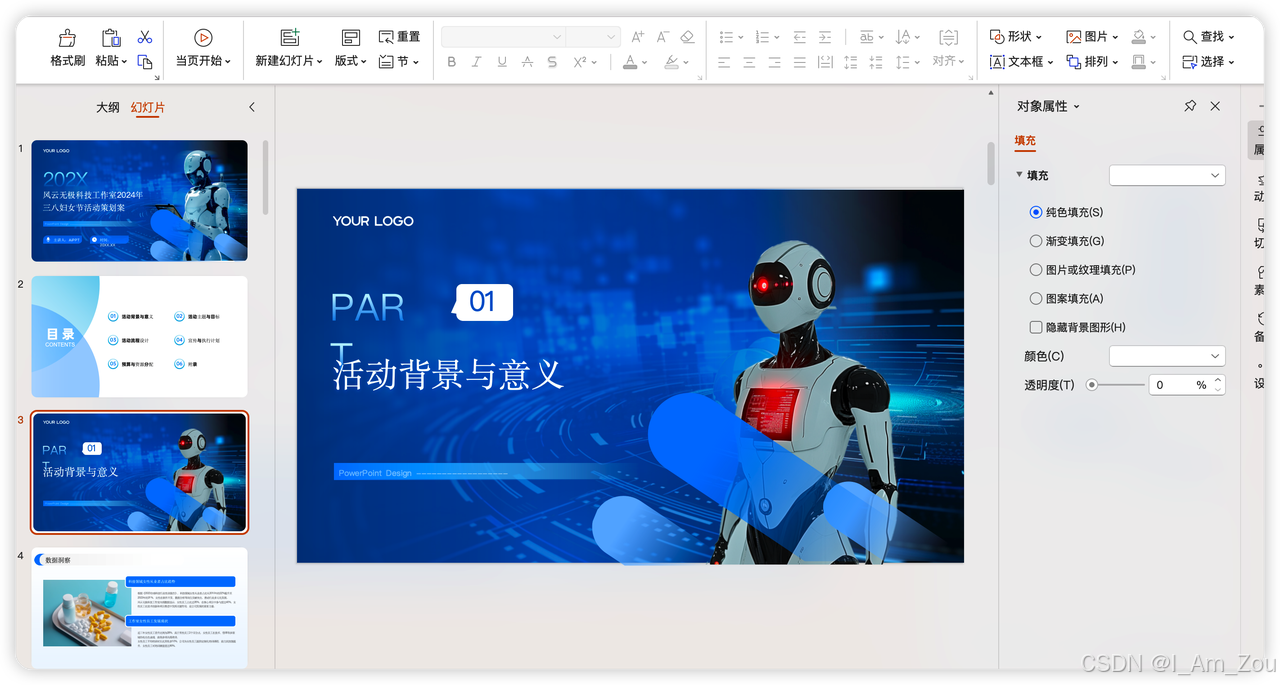
Task: Click the text shadow S icon
Action: (x=552, y=62)
